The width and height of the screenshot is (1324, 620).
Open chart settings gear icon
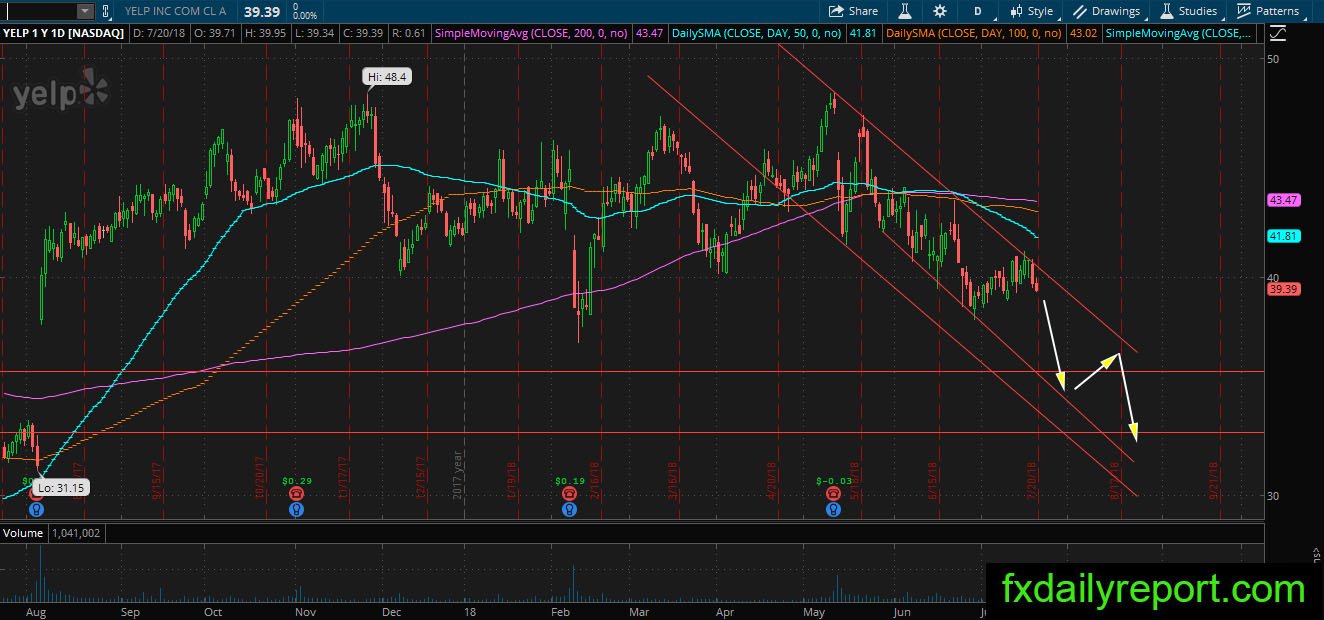[940, 11]
